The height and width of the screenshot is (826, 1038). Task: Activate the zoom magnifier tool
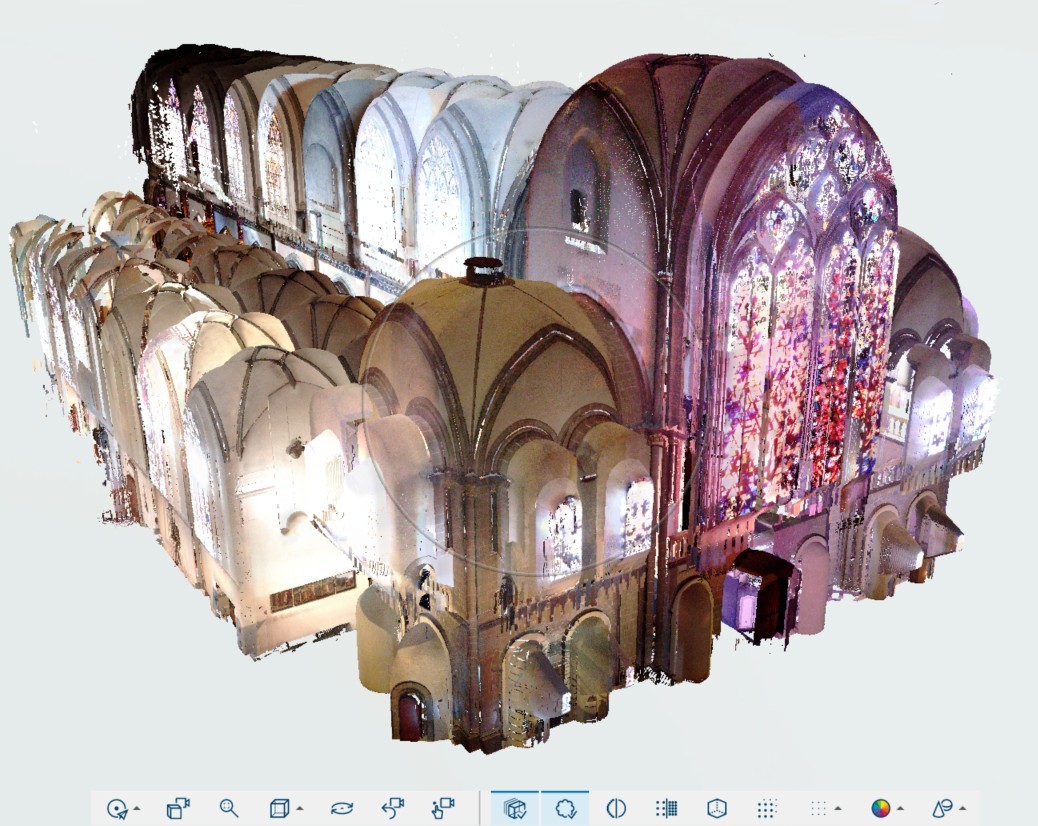click(229, 808)
